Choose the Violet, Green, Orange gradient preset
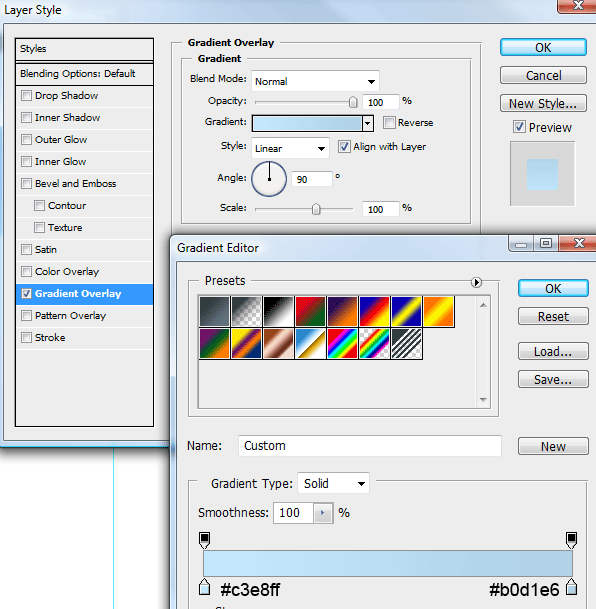The height and width of the screenshot is (609, 596). click(214, 344)
